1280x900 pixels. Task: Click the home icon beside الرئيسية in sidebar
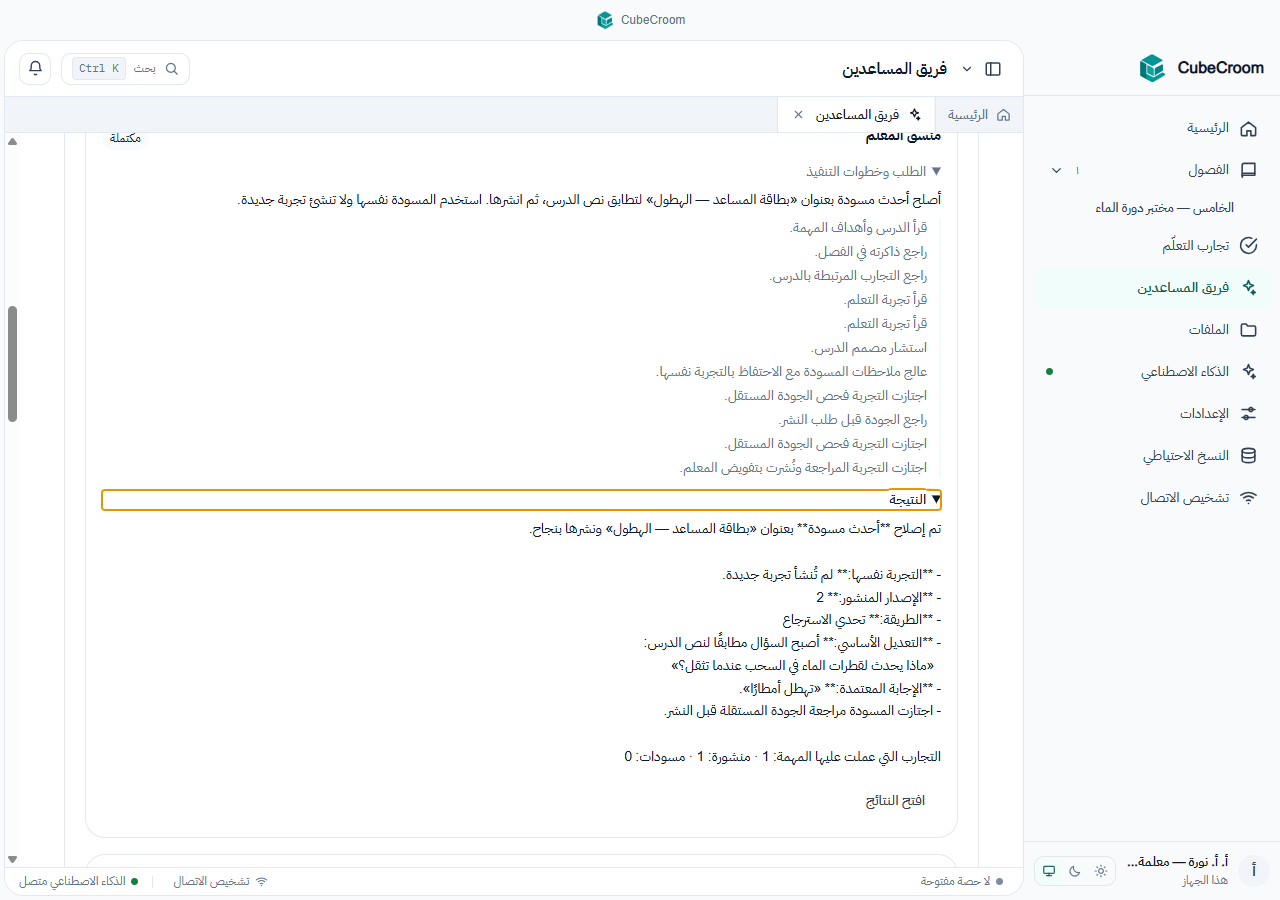coord(1248,129)
